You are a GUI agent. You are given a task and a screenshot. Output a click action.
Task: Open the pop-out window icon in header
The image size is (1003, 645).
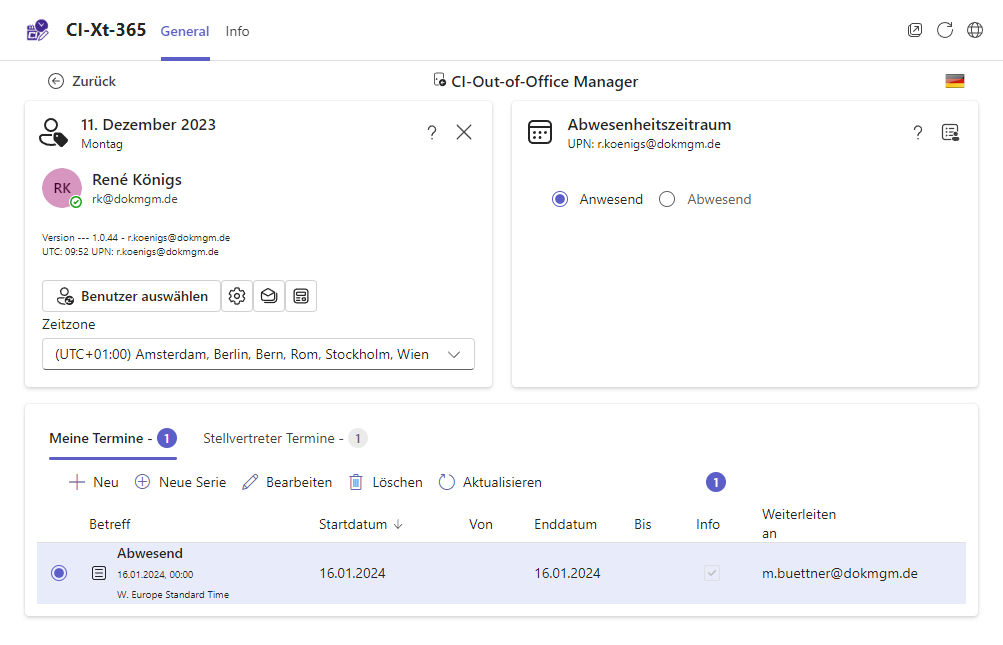tap(915, 30)
